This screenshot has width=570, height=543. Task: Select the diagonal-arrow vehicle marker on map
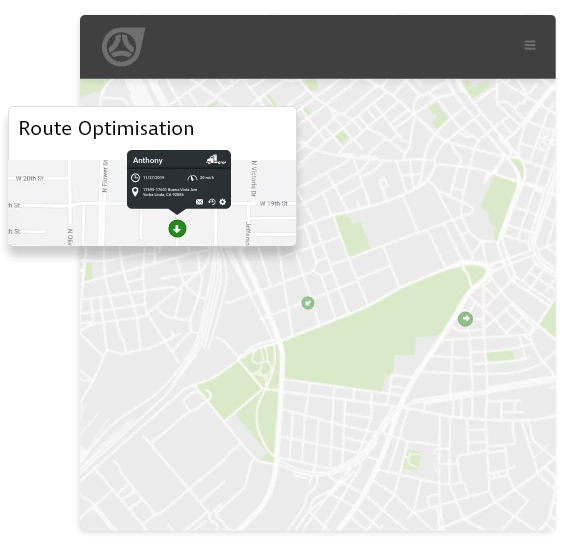point(308,303)
